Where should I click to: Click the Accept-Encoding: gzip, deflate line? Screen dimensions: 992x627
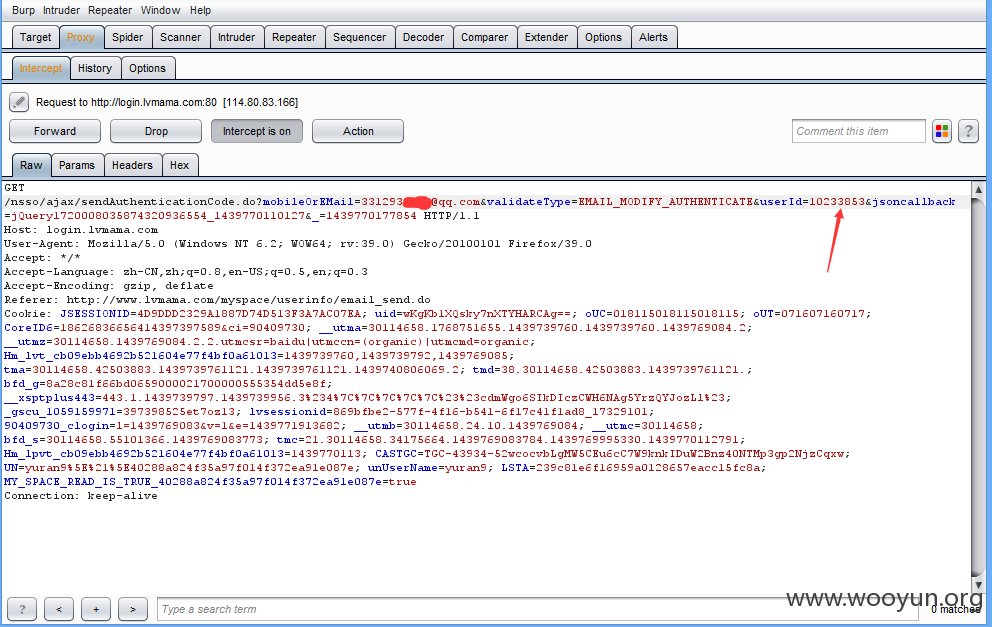(x=109, y=286)
